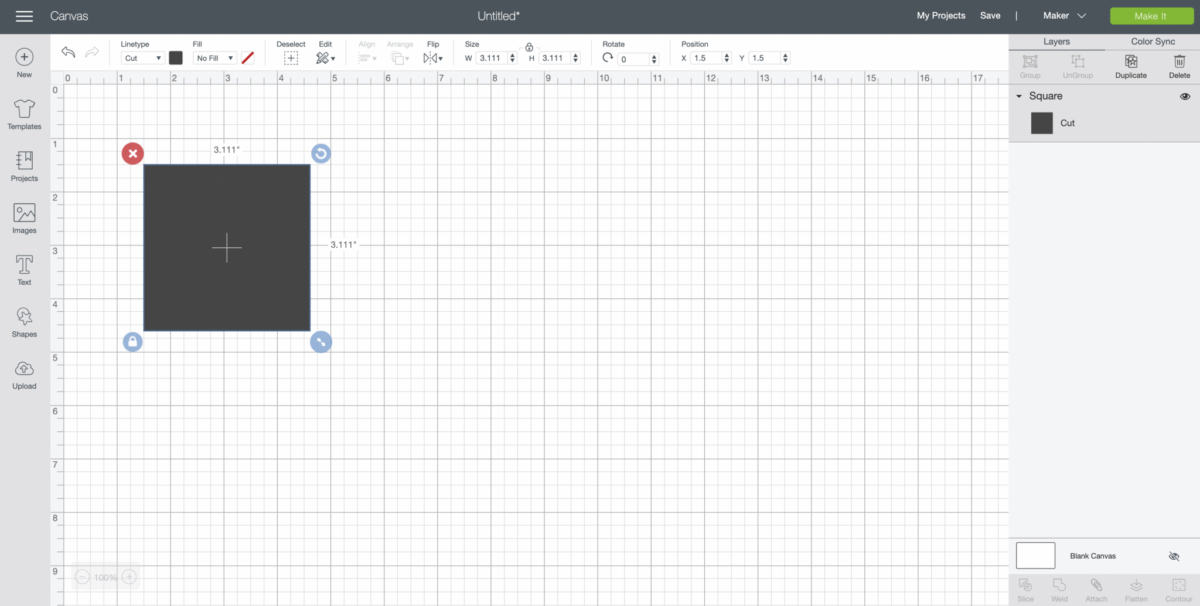Open the Edit scissors menu
Viewport: 1200px width, 606px height.
click(325, 58)
